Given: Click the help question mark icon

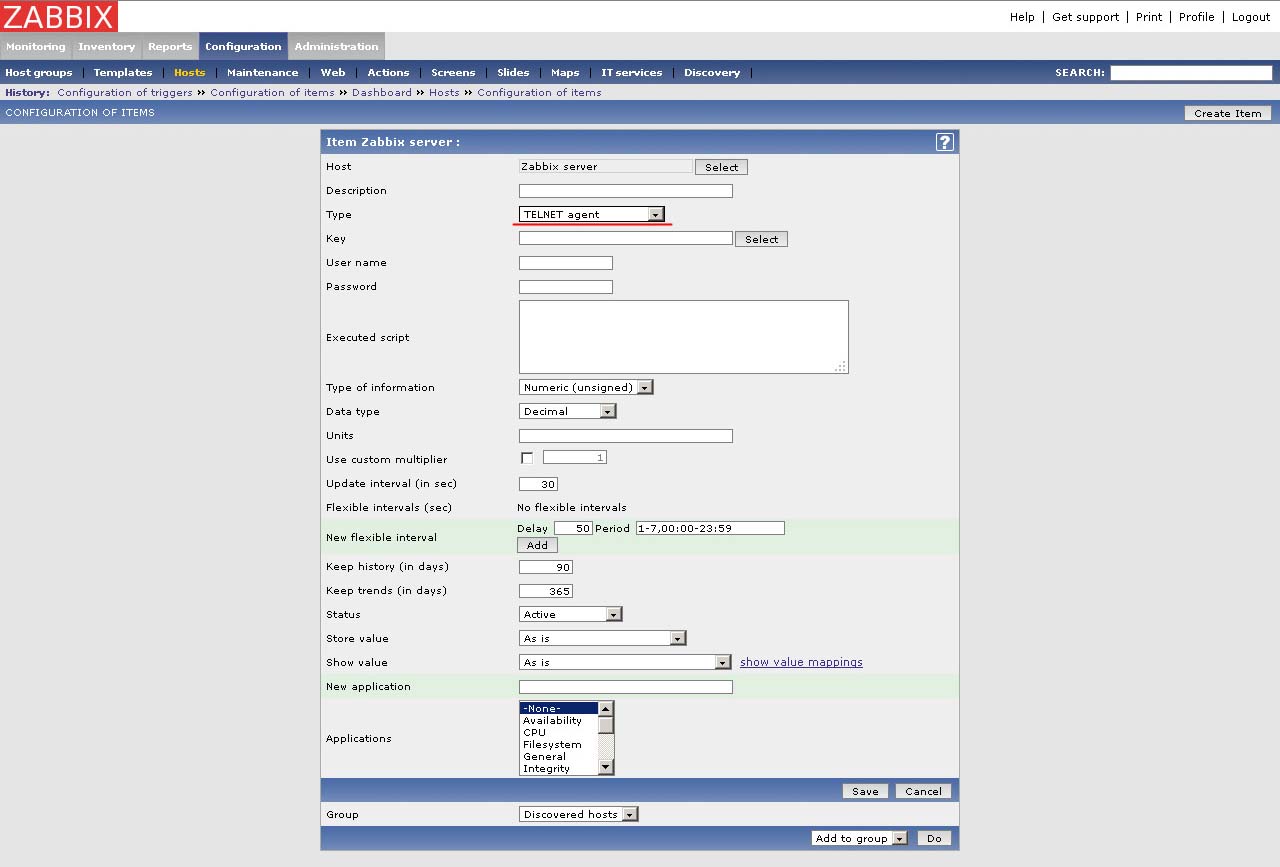Looking at the screenshot, I should [944, 142].
